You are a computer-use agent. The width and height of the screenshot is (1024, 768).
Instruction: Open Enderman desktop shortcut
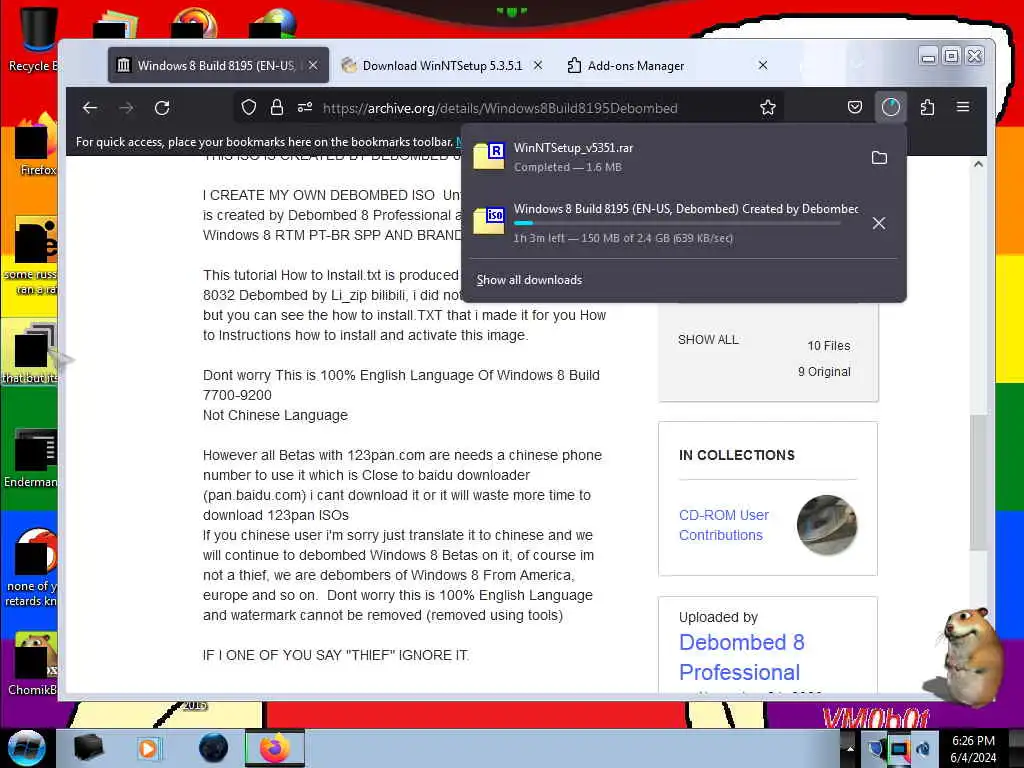click(30, 457)
